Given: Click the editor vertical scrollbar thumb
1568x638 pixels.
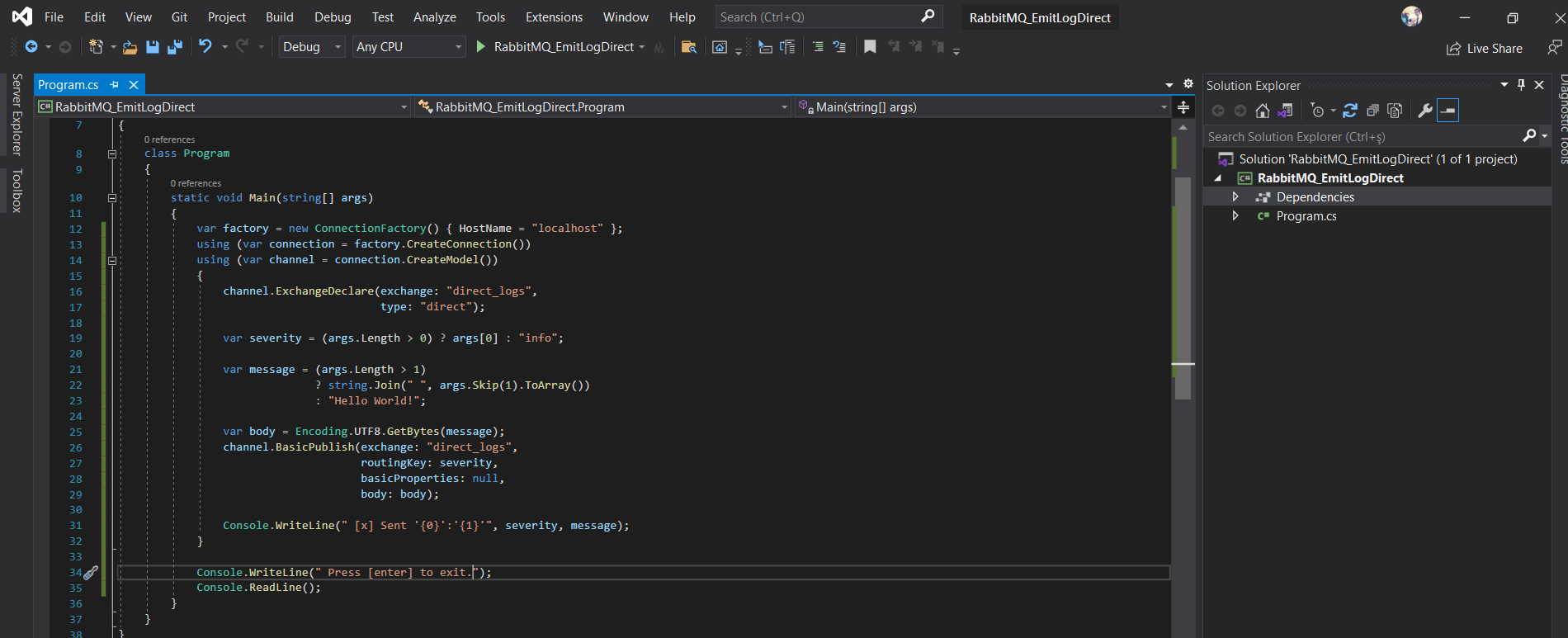Looking at the screenshot, I should (1183, 289).
